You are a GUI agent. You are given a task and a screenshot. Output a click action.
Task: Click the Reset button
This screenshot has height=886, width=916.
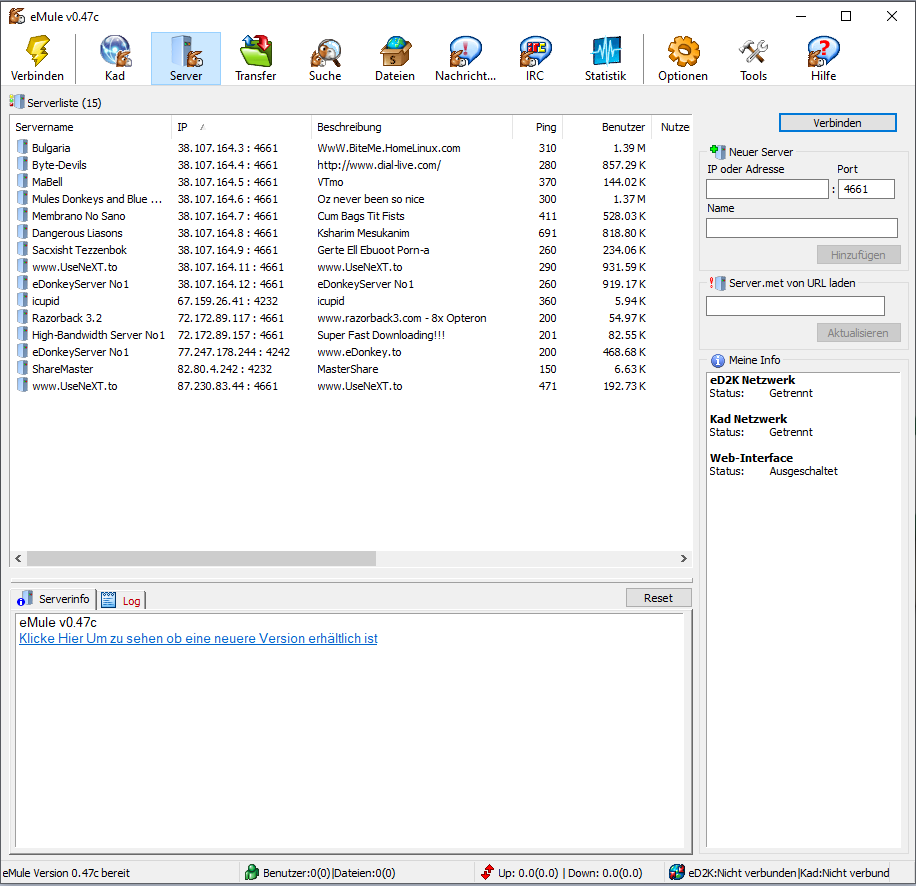tap(658, 597)
